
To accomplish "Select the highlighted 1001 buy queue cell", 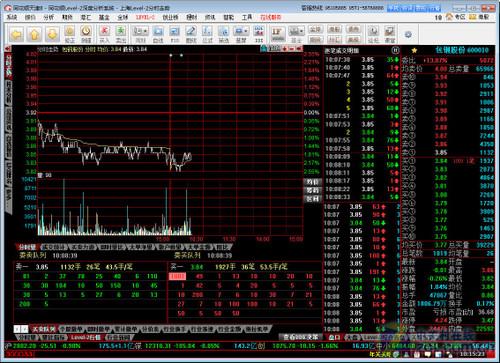I will point(178,276).
